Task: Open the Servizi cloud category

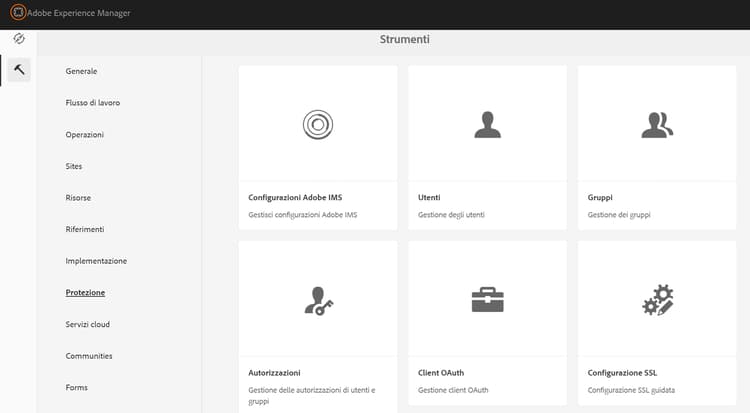Action: pyautogui.click(x=88, y=324)
